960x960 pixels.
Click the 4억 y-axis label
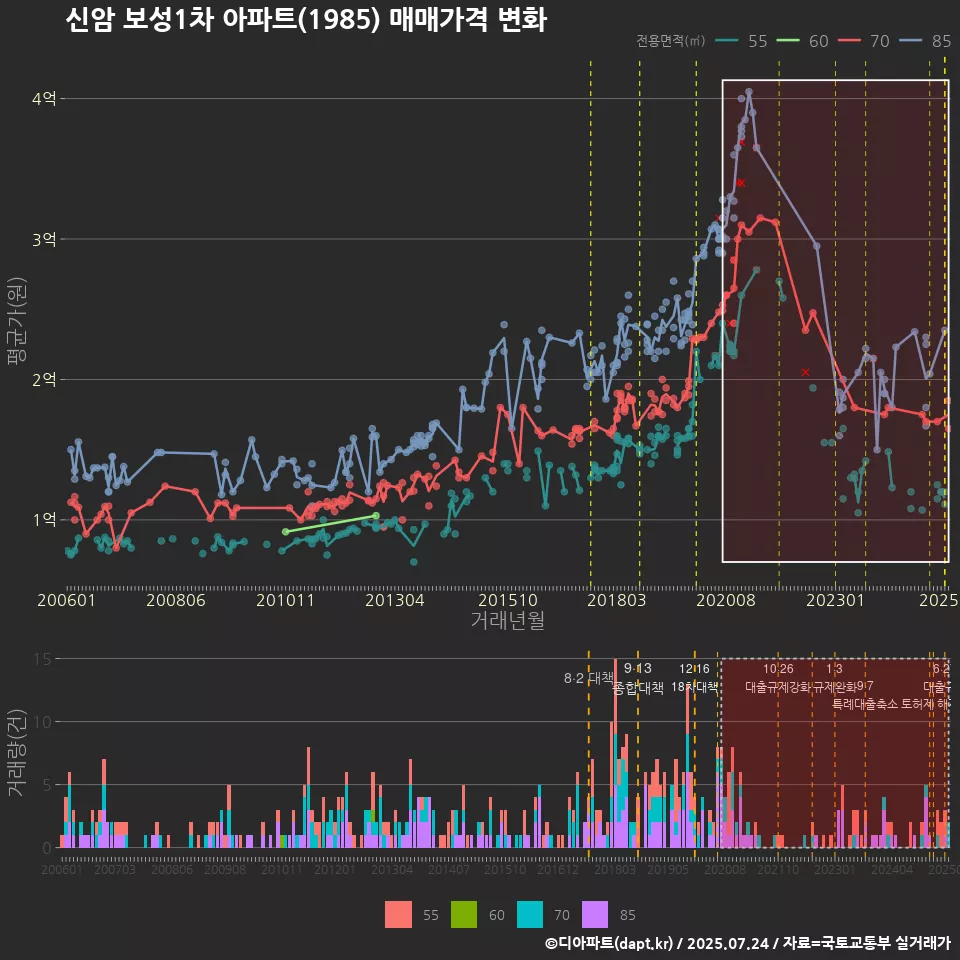click(43, 99)
